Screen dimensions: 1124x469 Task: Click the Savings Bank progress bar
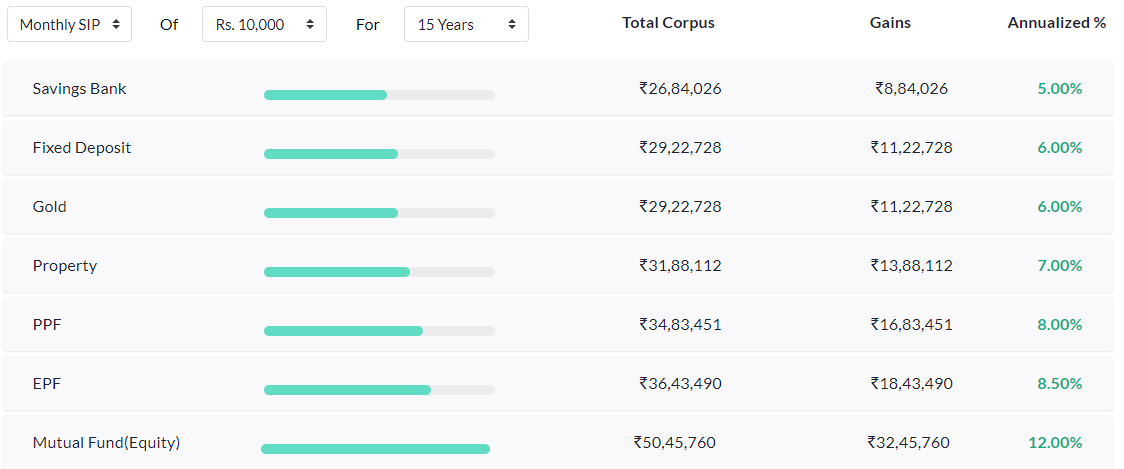(379, 95)
